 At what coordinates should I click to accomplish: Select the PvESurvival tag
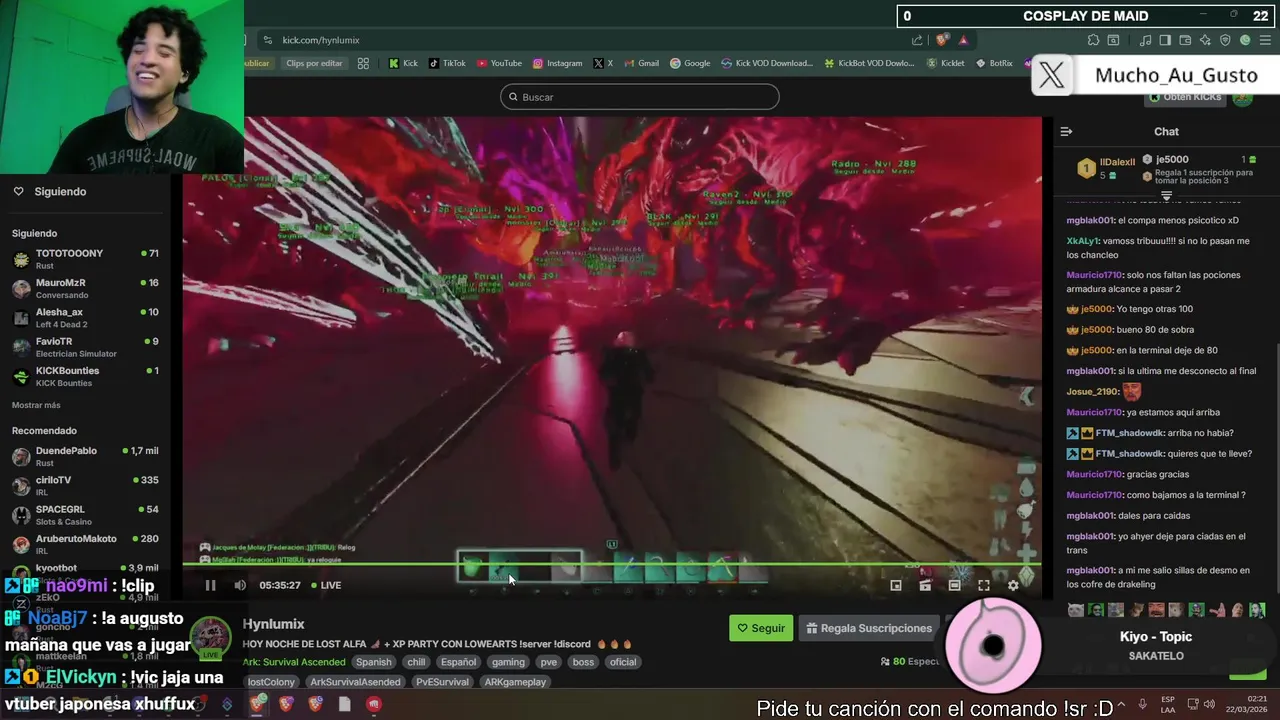(442, 682)
